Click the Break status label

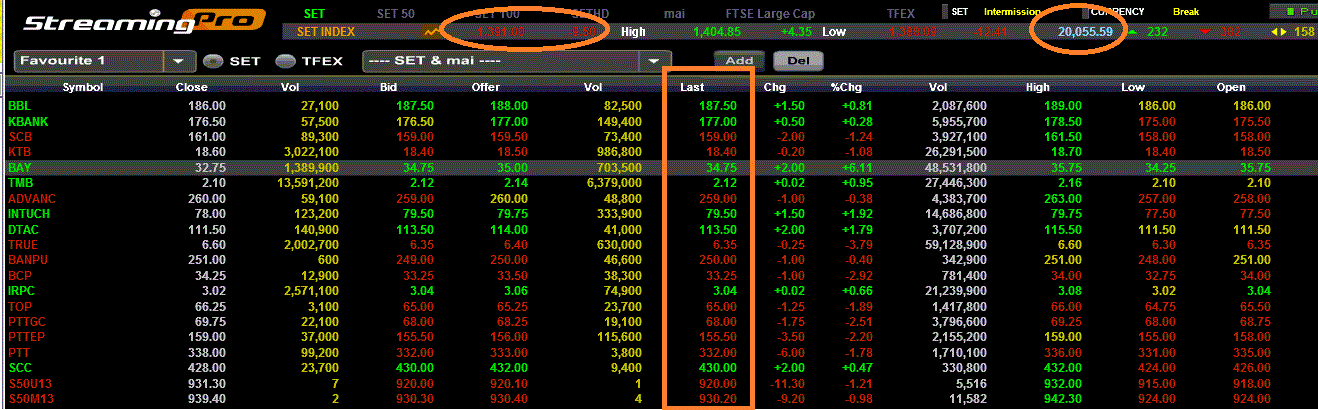[1186, 12]
